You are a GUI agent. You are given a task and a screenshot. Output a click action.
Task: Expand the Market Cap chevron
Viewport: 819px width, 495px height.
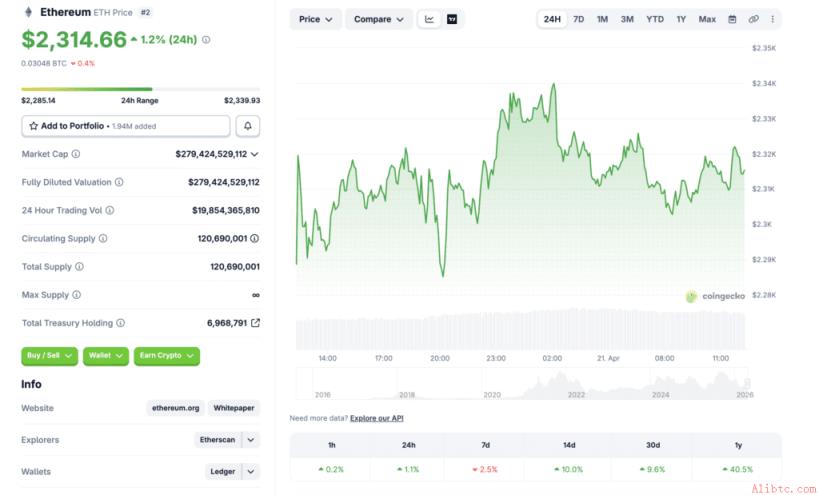(254, 154)
